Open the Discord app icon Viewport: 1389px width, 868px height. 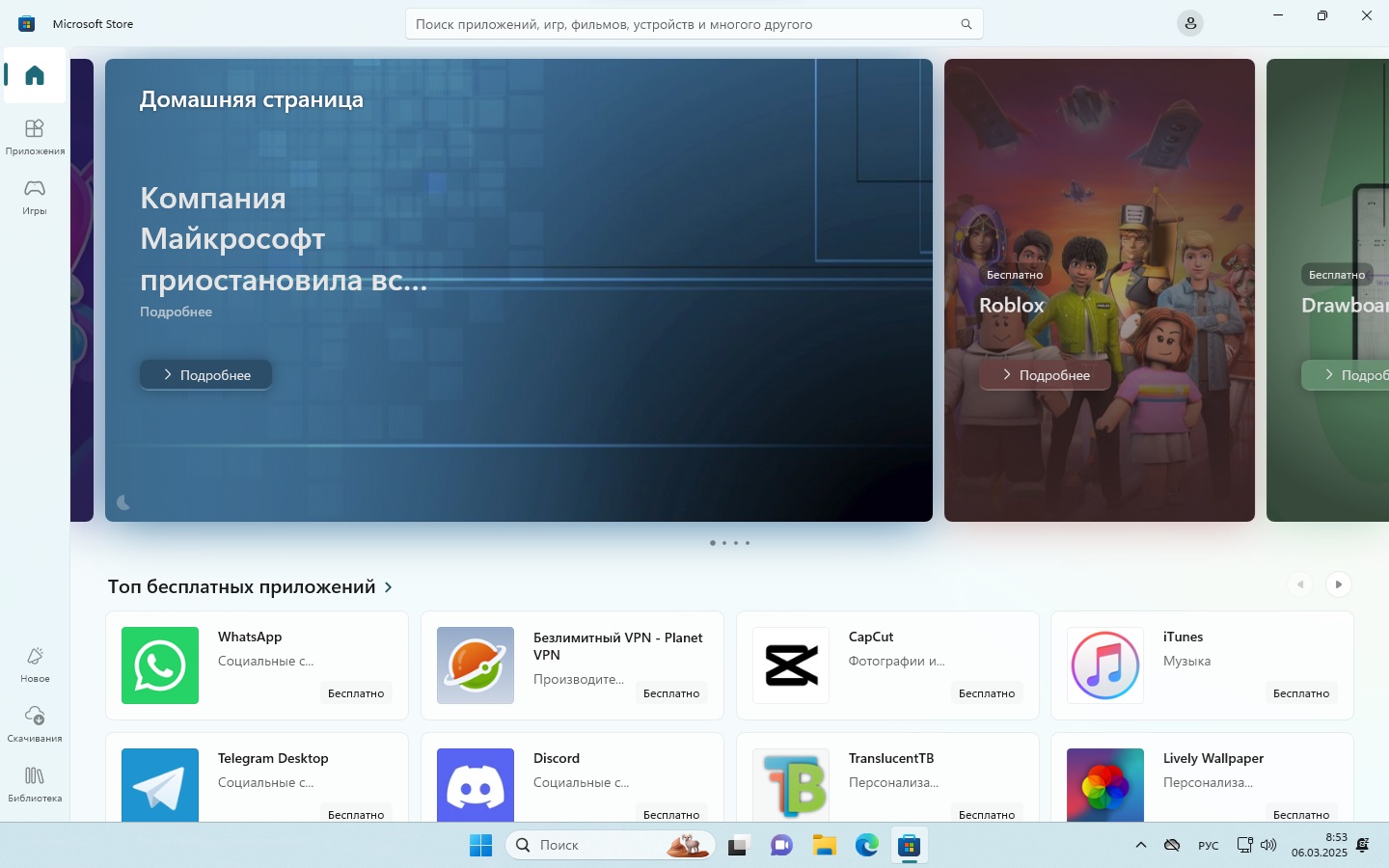click(x=476, y=785)
